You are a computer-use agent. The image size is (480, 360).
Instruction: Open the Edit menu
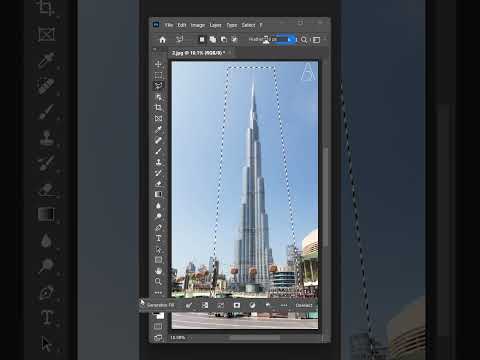[x=182, y=25]
